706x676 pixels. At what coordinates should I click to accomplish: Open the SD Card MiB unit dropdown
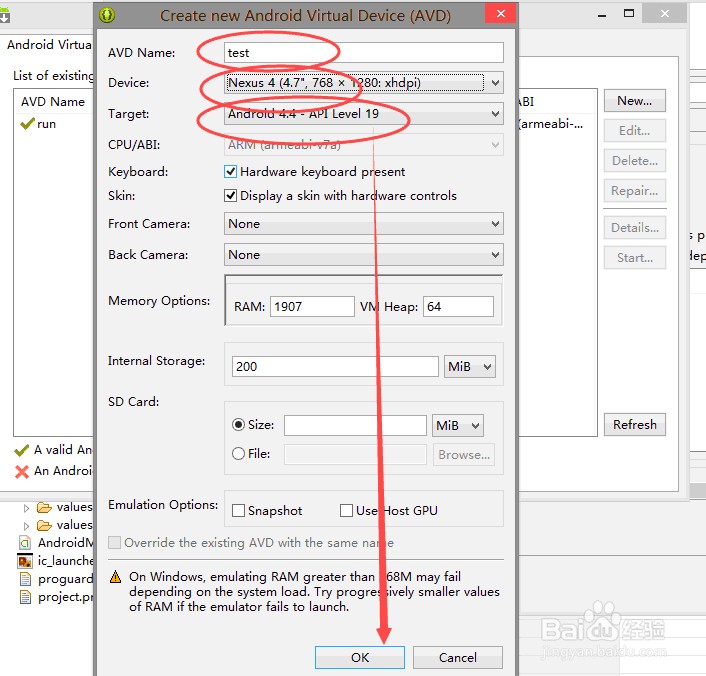pos(457,426)
